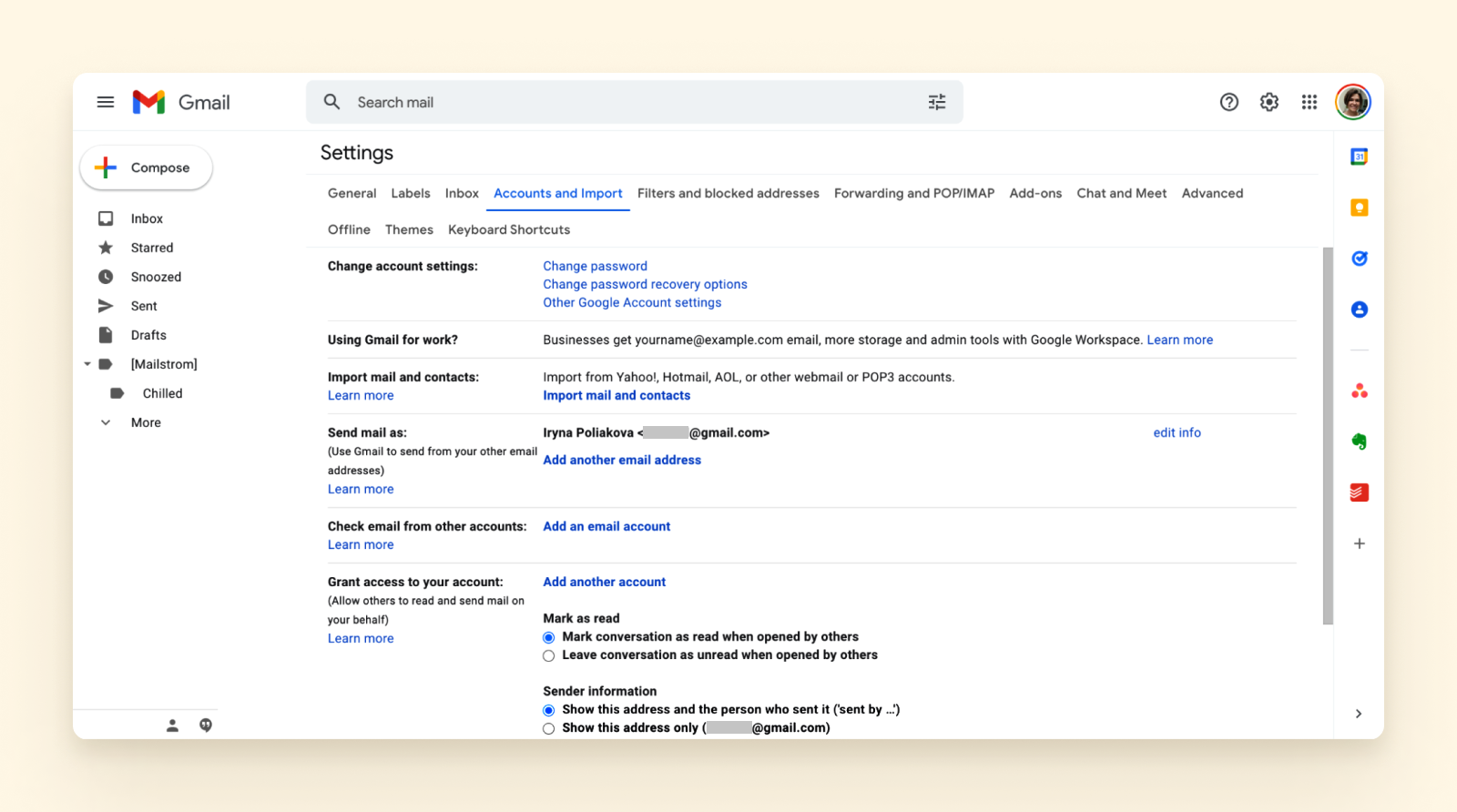Click Add another email address

(x=623, y=460)
